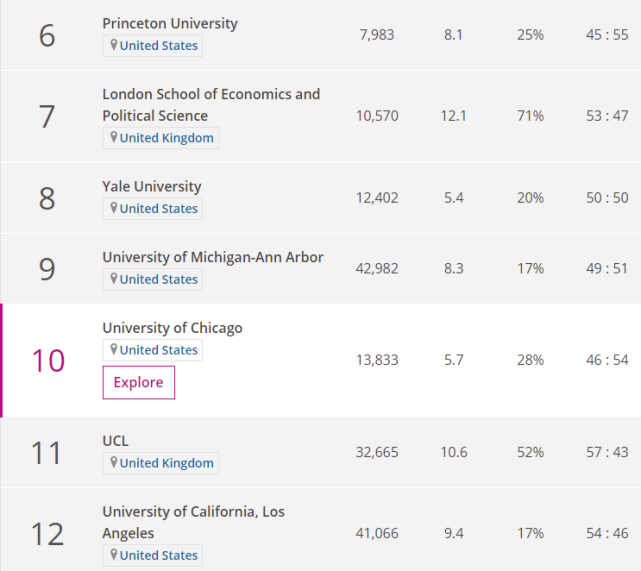The image size is (641, 571).
Task: Click the pin icon under University of California
Action: (x=114, y=555)
